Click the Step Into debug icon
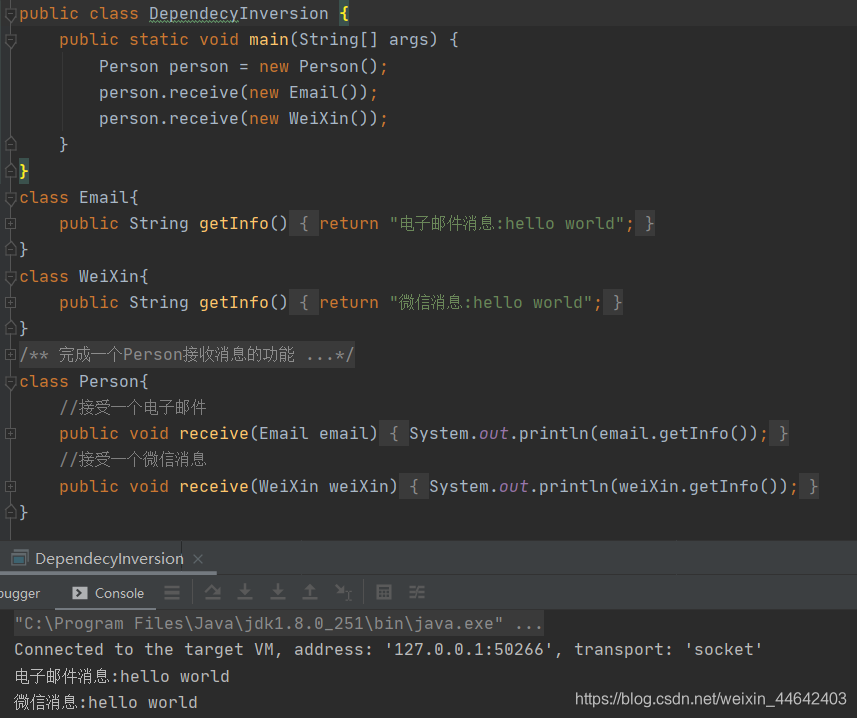 (245, 592)
